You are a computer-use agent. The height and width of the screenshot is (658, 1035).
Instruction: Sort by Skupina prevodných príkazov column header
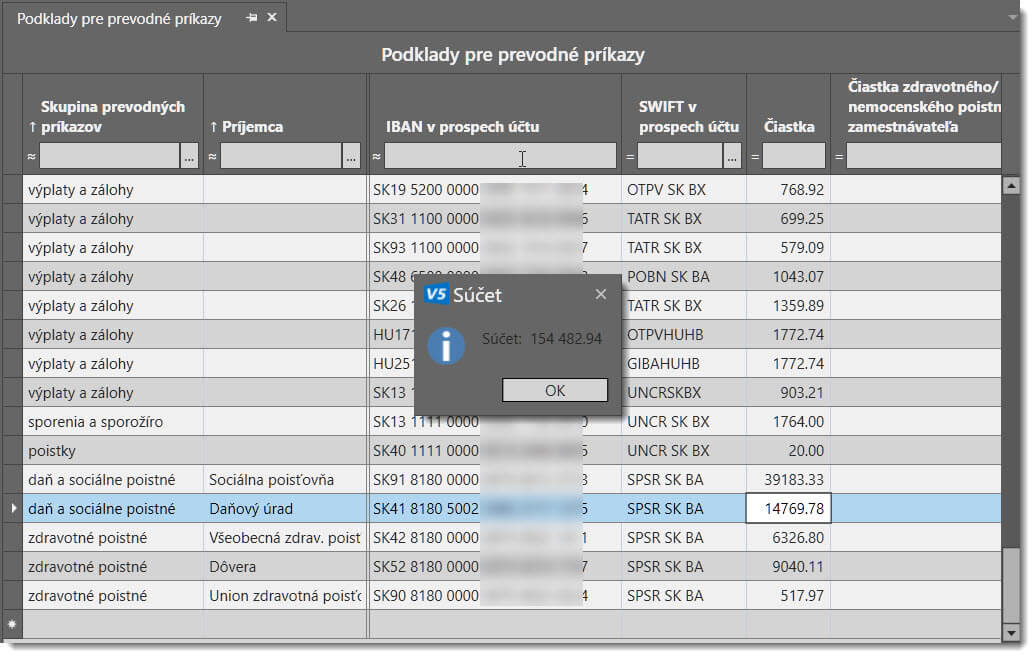(112, 116)
